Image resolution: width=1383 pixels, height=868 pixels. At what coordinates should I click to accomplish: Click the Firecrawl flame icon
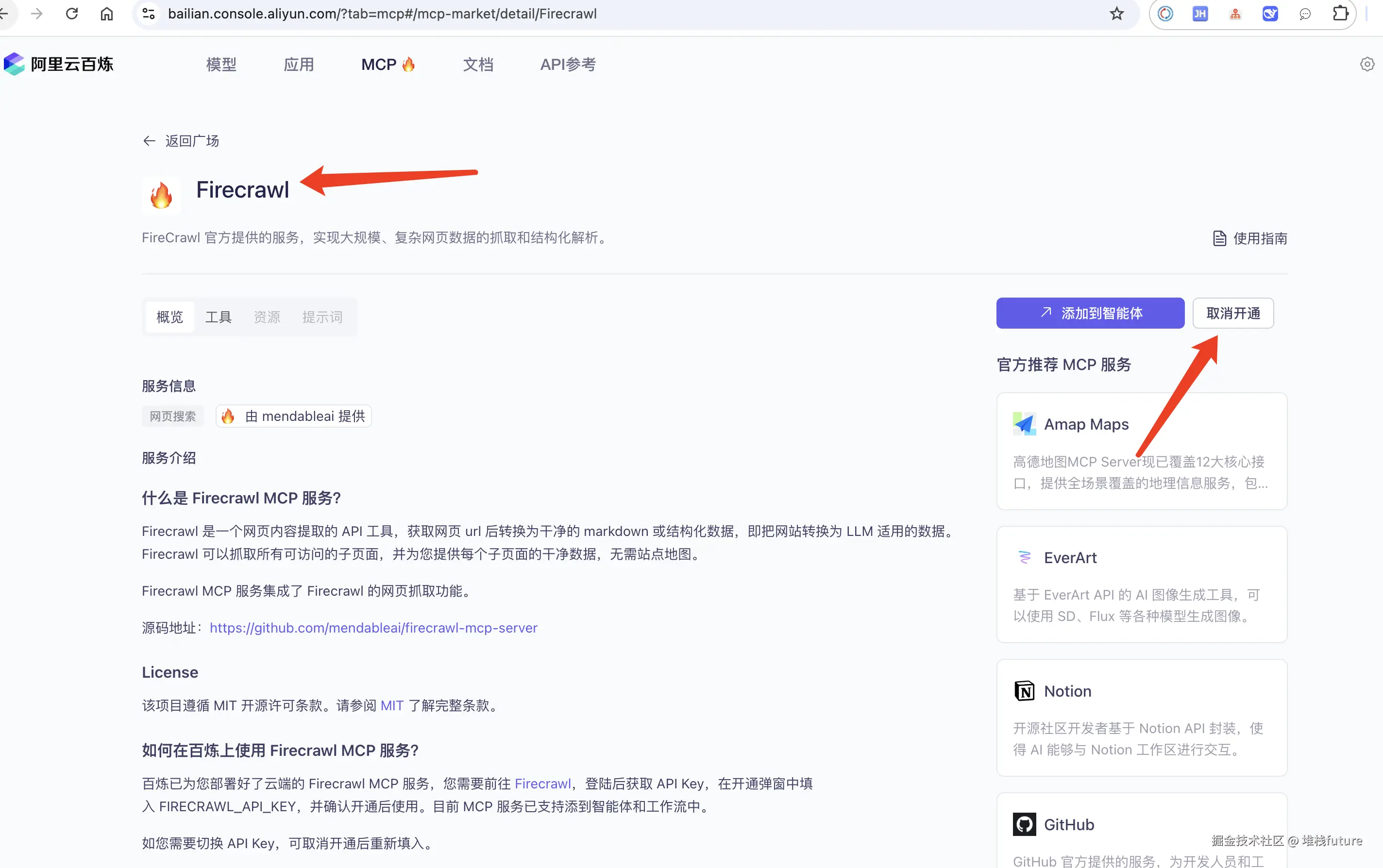click(x=161, y=195)
